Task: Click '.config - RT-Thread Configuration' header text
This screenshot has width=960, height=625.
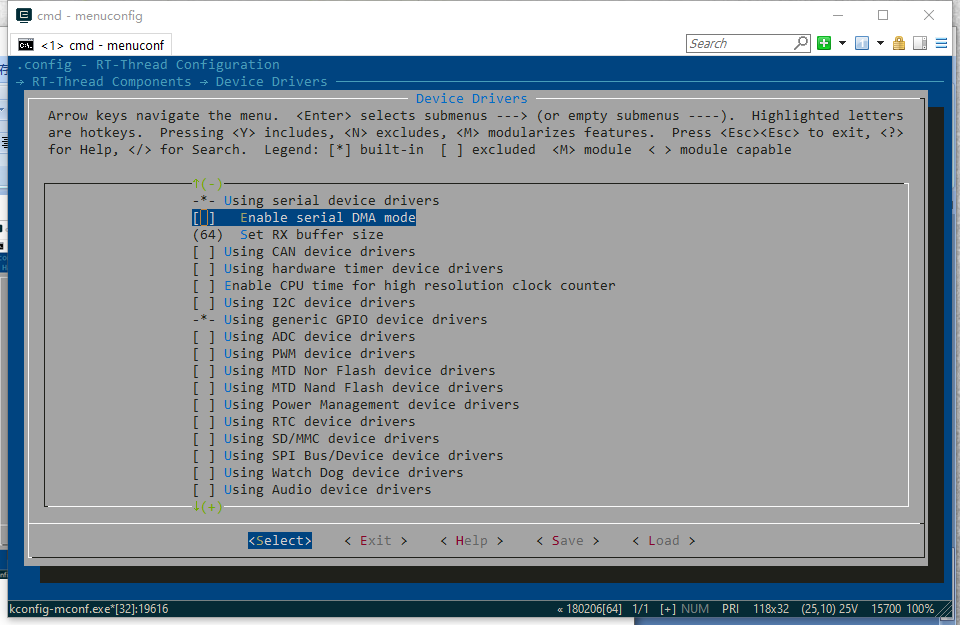Action: coord(148,64)
